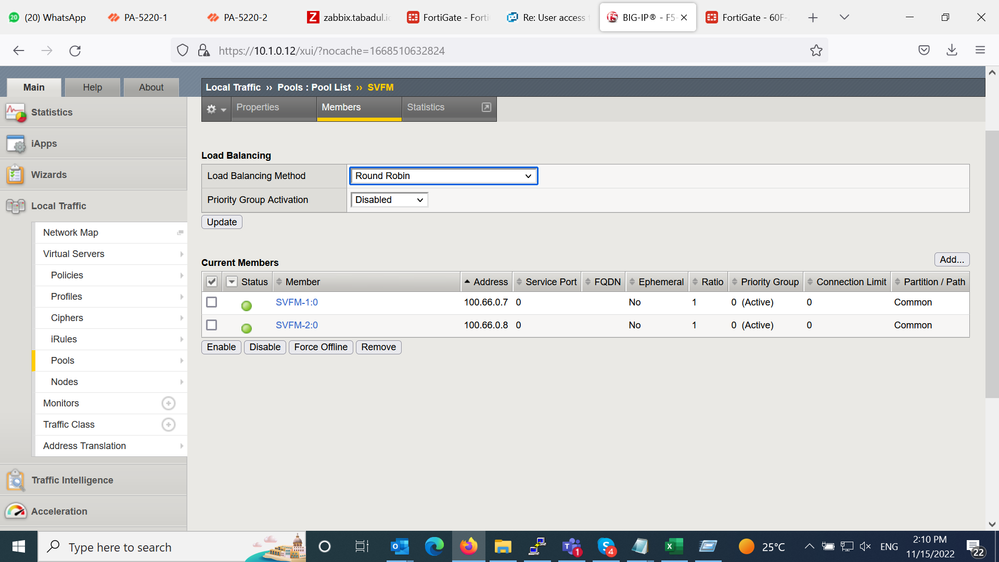Click Enable button
This screenshot has height=562, width=999.
pyautogui.click(x=221, y=347)
